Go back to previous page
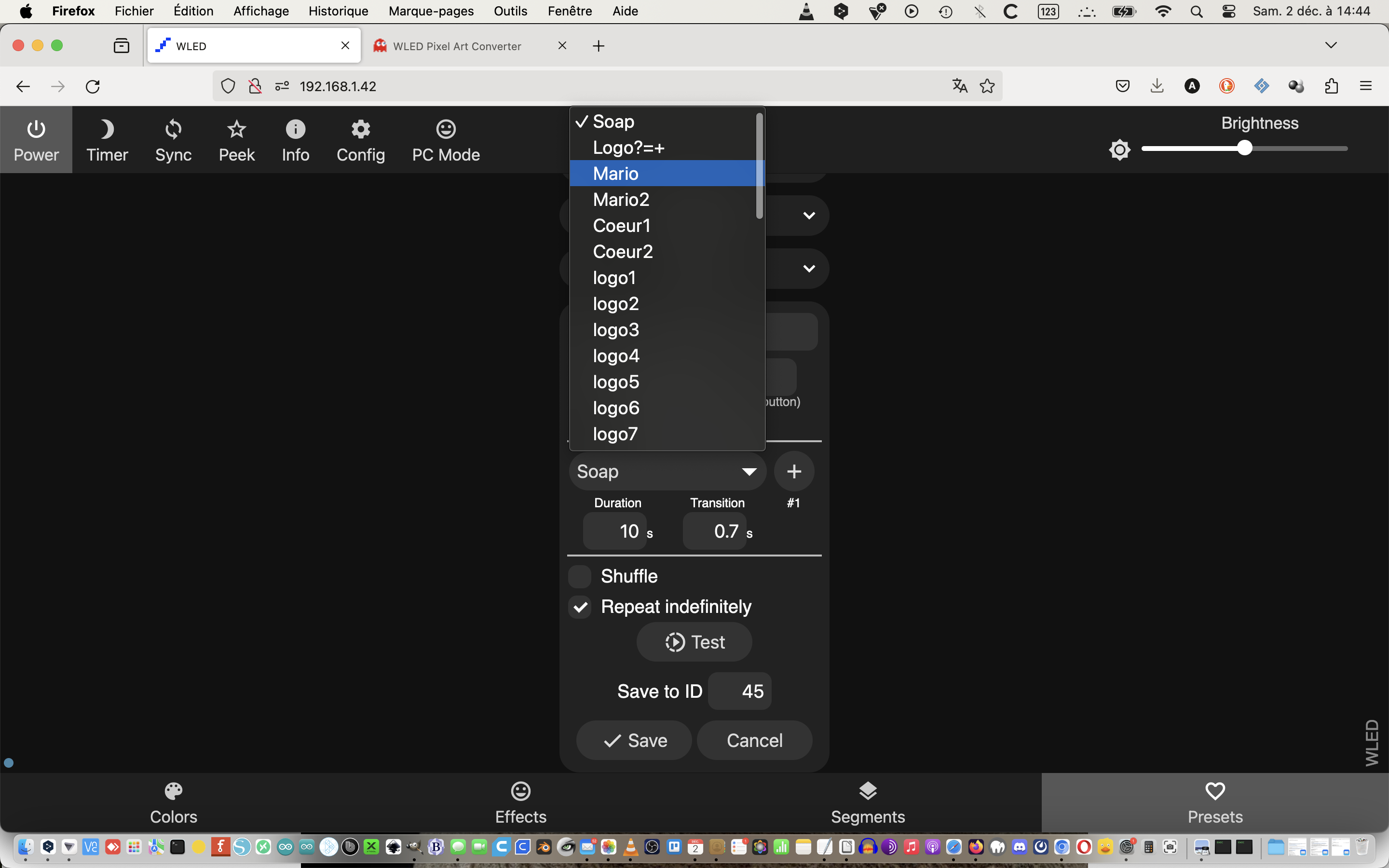 pyautogui.click(x=23, y=86)
